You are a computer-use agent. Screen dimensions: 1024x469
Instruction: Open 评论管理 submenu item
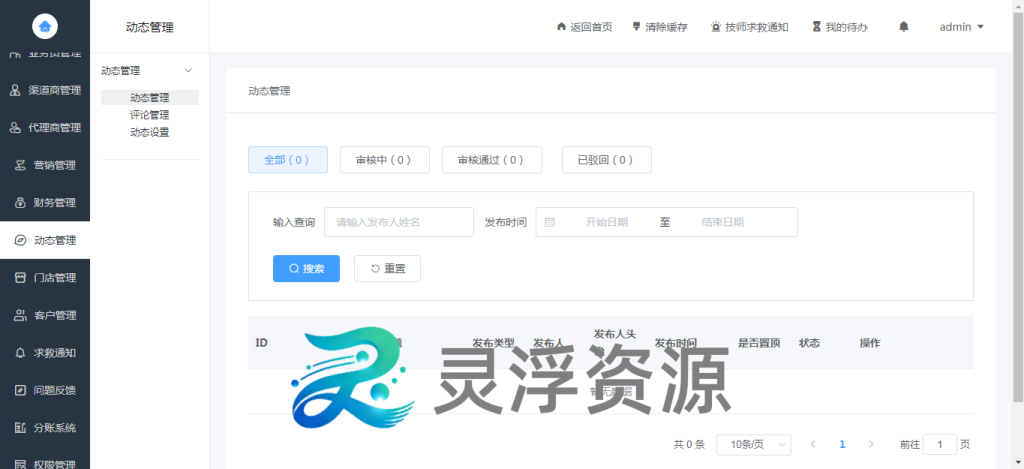pyautogui.click(x=150, y=115)
